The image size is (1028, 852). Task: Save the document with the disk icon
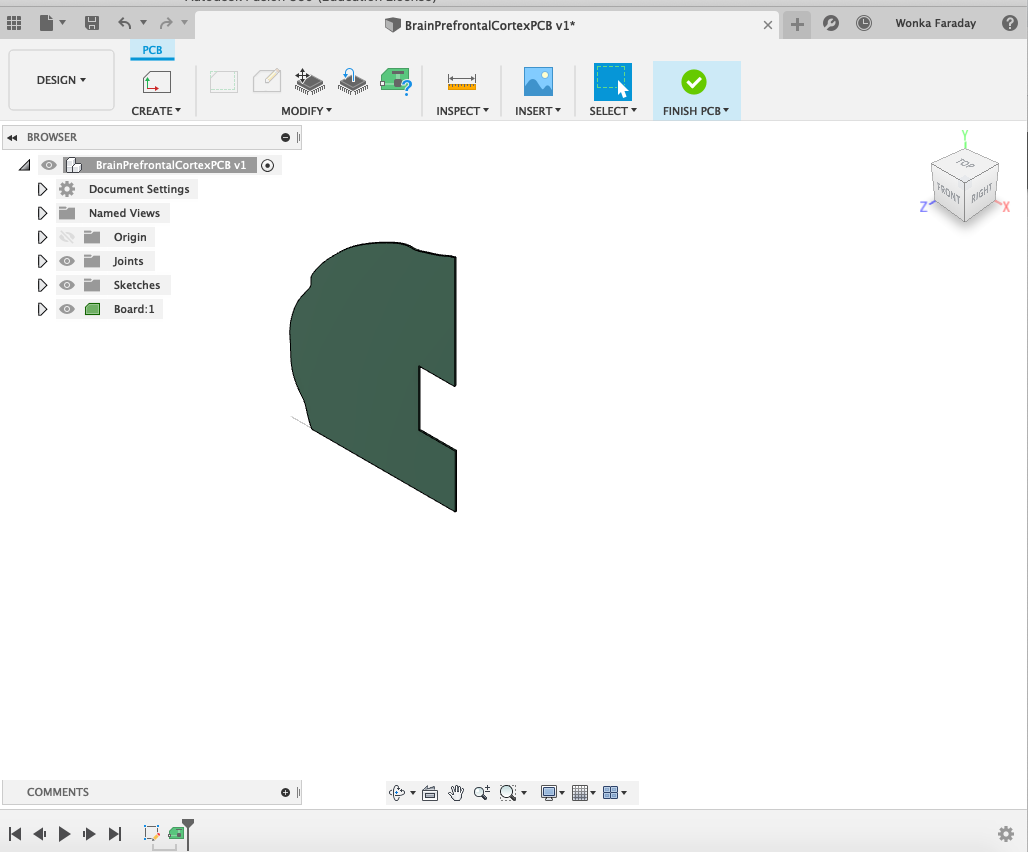point(92,24)
